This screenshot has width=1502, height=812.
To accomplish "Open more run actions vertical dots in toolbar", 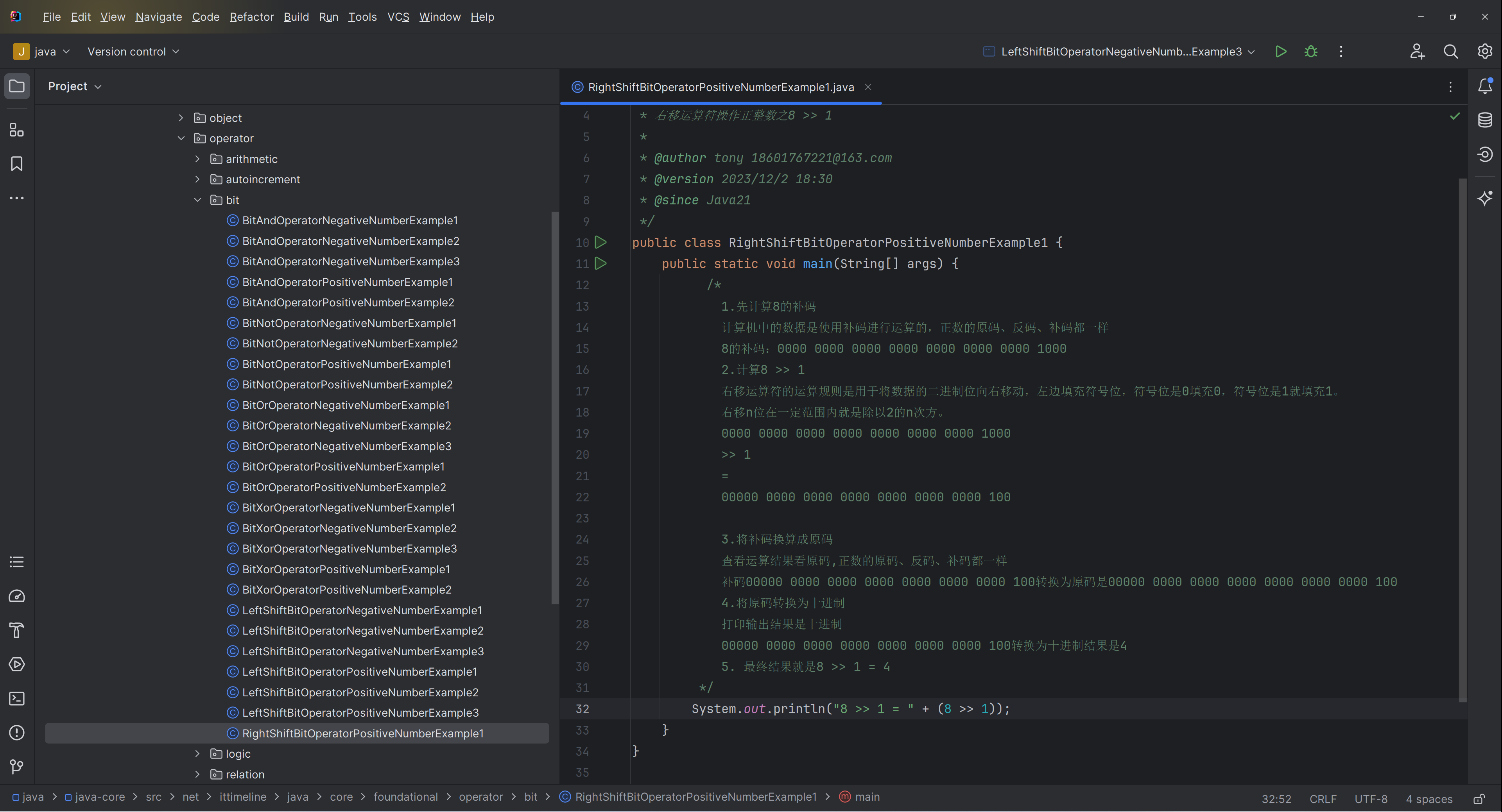I will point(1341,51).
